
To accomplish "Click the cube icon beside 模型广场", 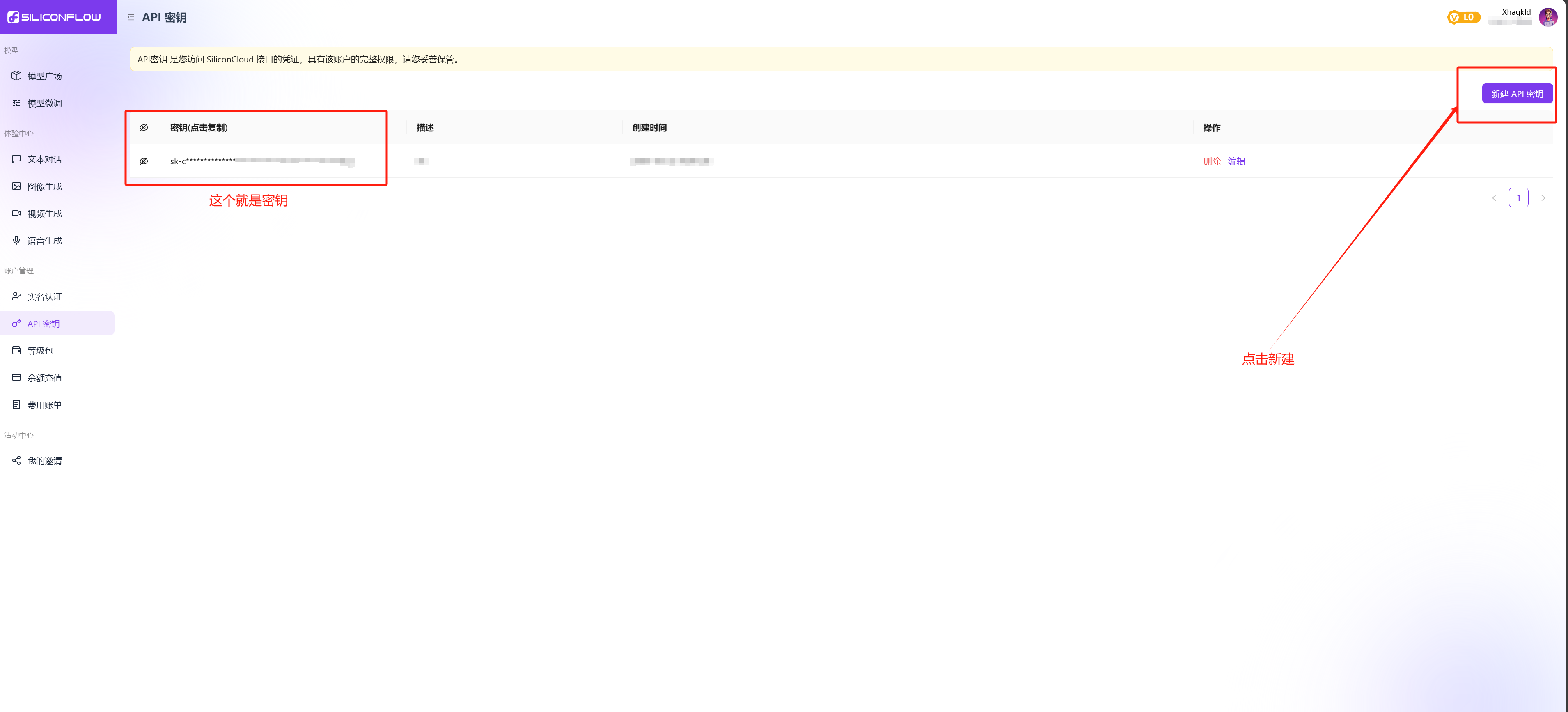I will coord(16,76).
